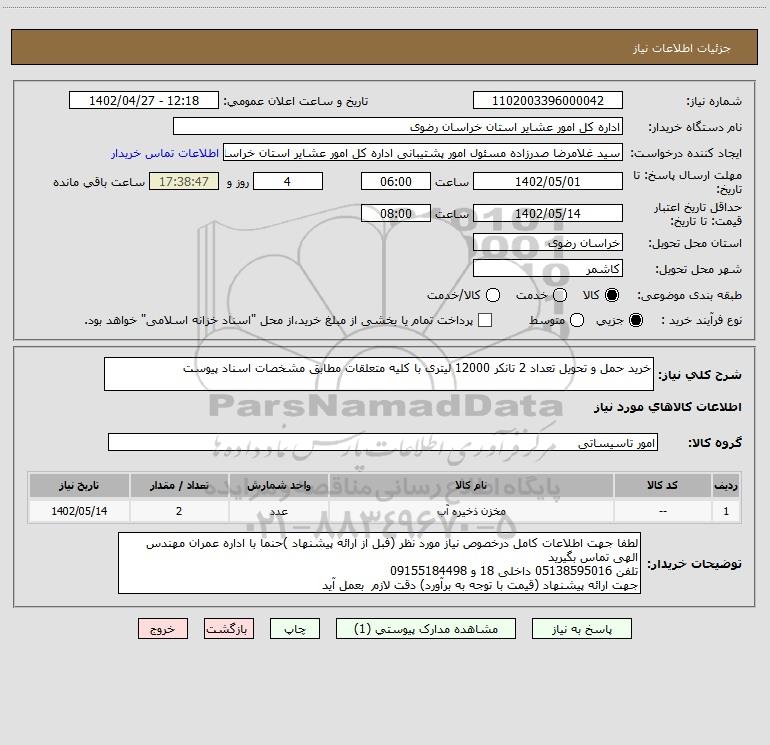Click the announcement date field 1402/04/27 - 12:18
Screen dimensions: 770x745
(144, 101)
